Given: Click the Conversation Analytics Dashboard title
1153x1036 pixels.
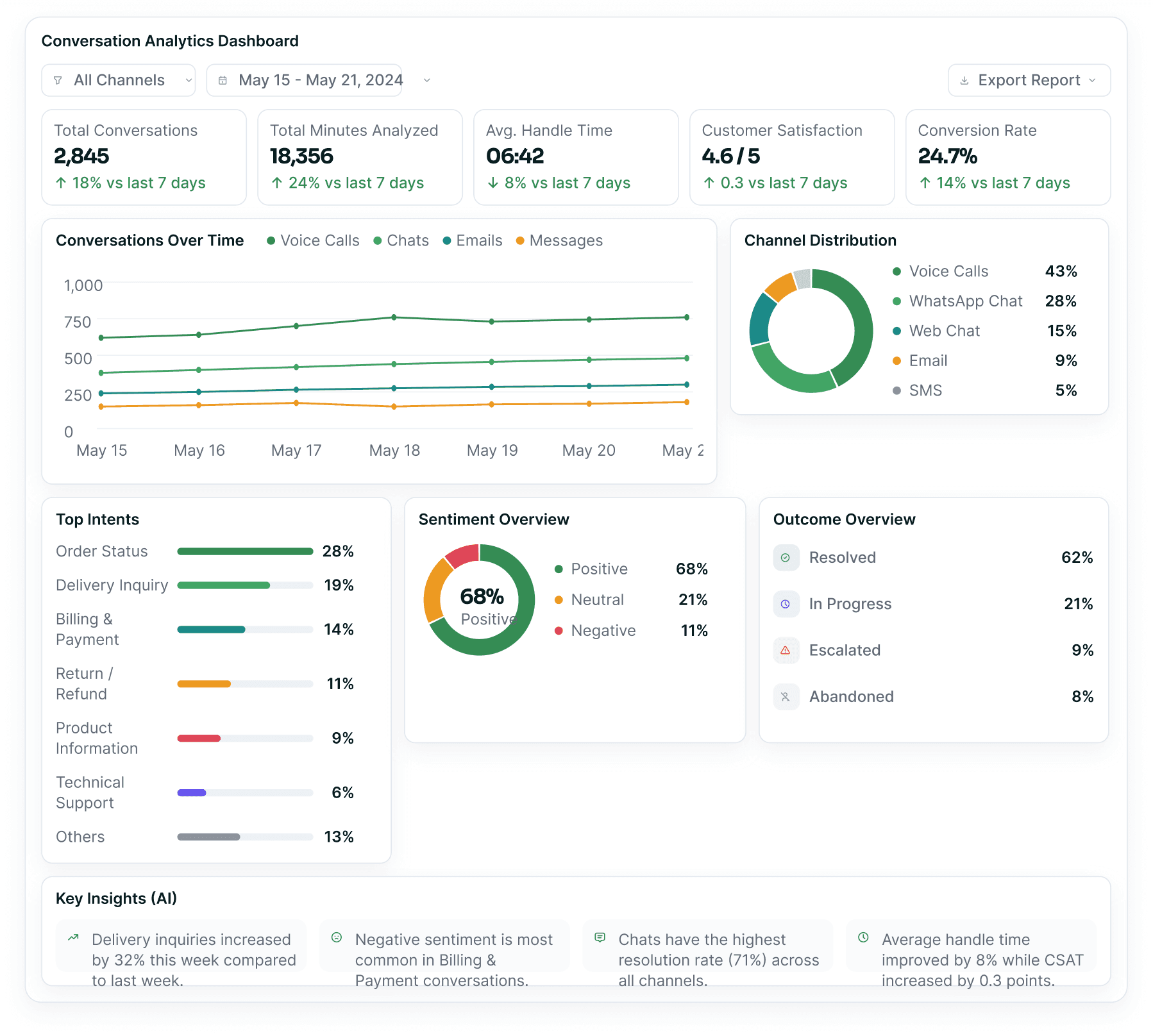Looking at the screenshot, I should coord(170,41).
